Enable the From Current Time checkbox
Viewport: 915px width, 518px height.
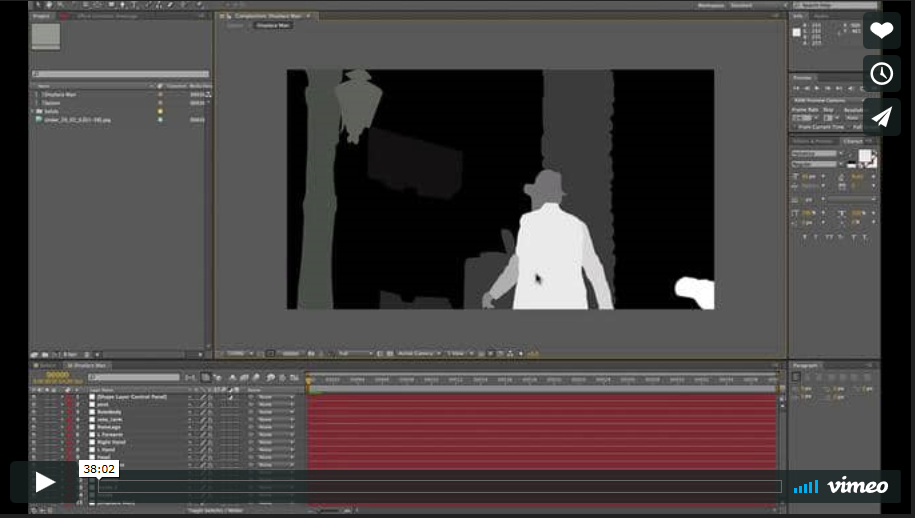[x=795, y=127]
